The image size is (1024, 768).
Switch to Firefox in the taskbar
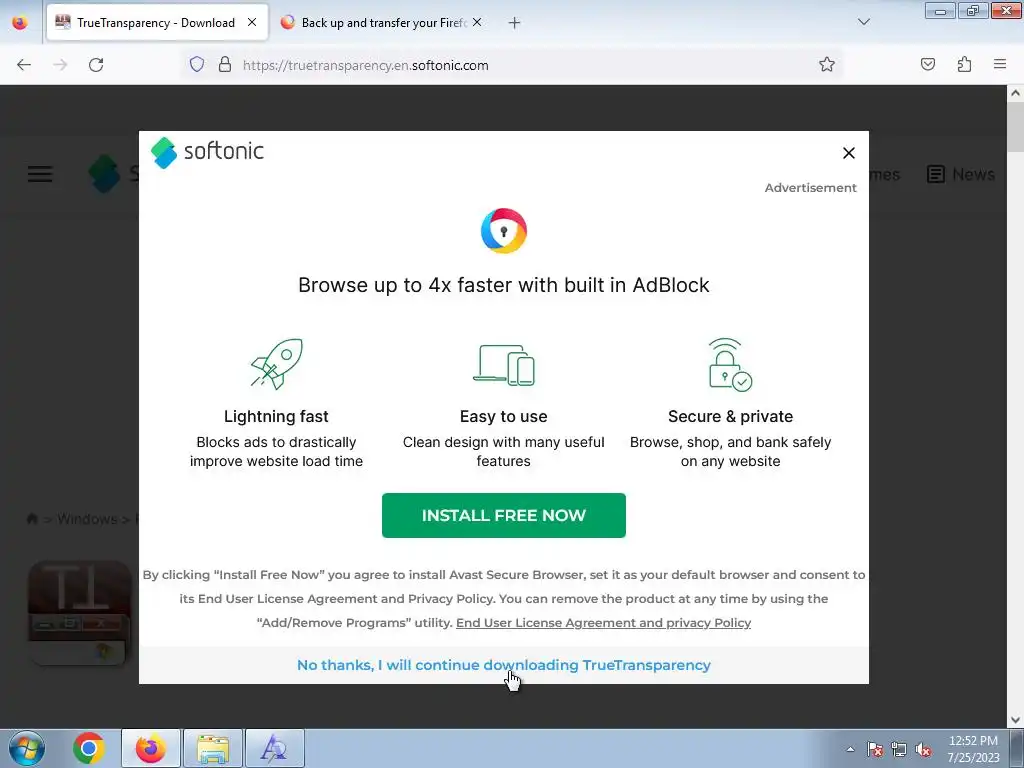[x=150, y=748]
